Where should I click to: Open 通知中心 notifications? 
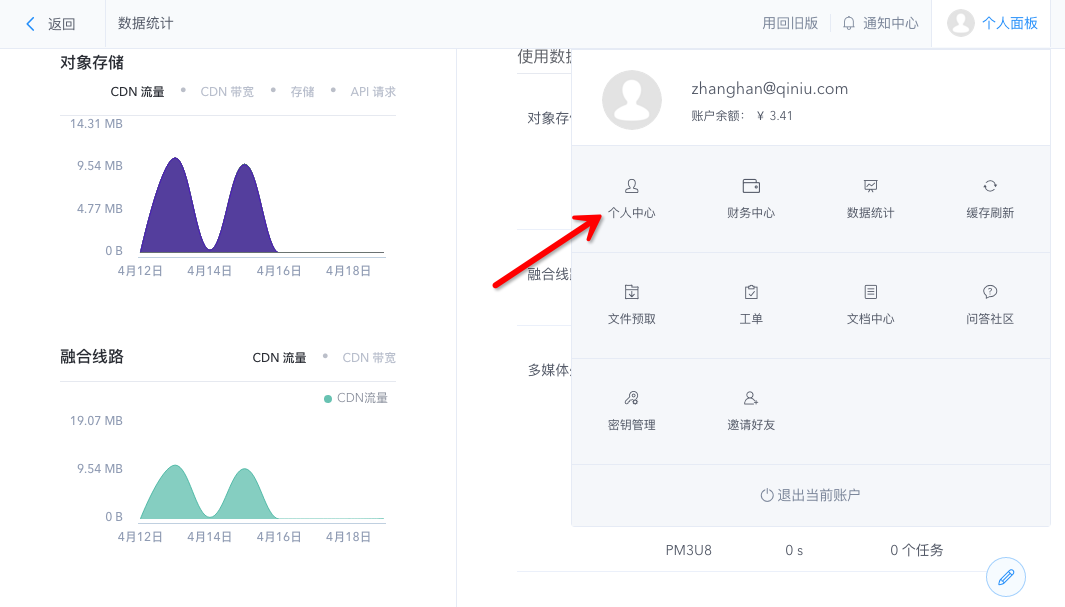(880, 23)
